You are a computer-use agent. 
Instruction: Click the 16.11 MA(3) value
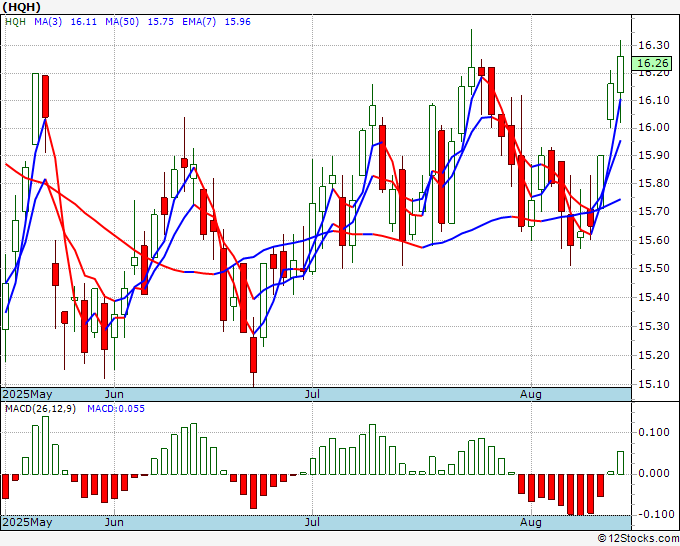[83, 22]
